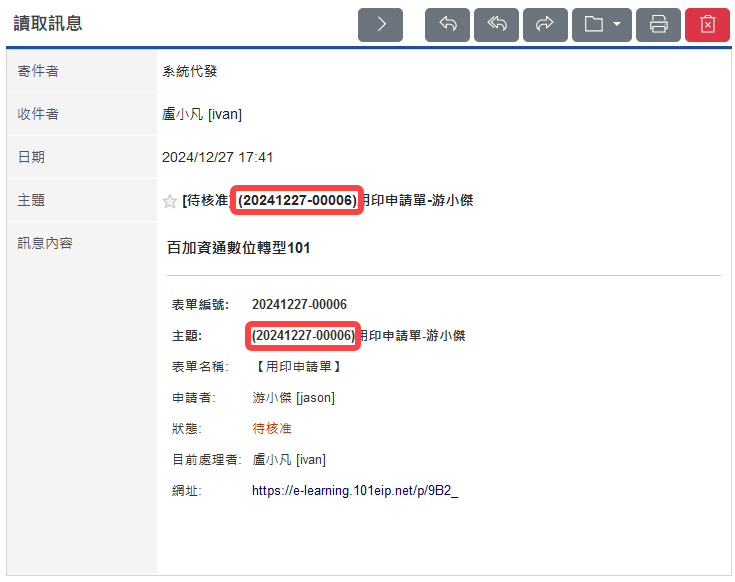
Task: Click the 狀態: label
Action: [x=187, y=428]
